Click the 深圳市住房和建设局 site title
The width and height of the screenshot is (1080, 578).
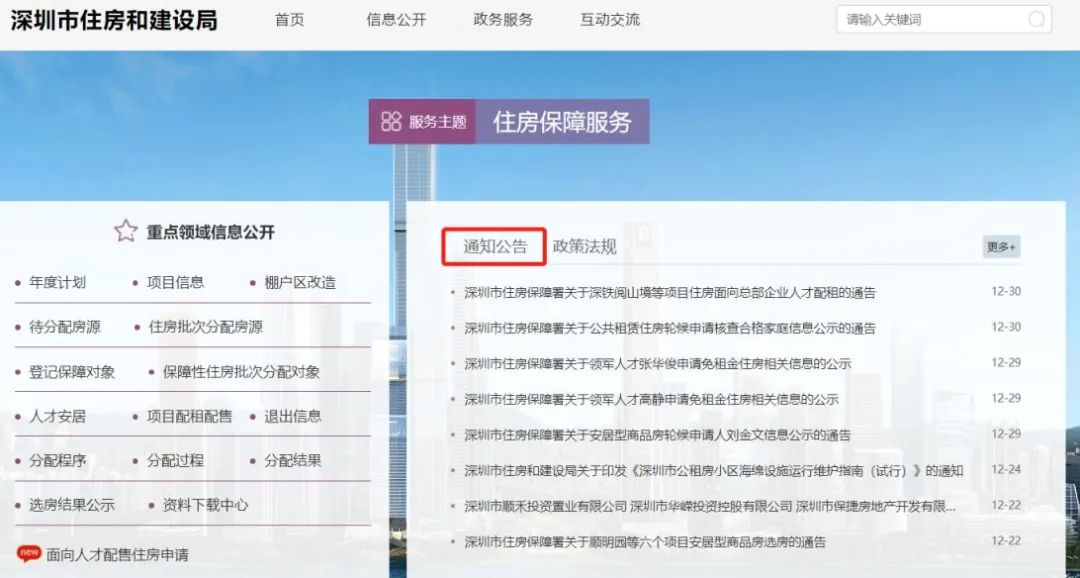(114, 20)
